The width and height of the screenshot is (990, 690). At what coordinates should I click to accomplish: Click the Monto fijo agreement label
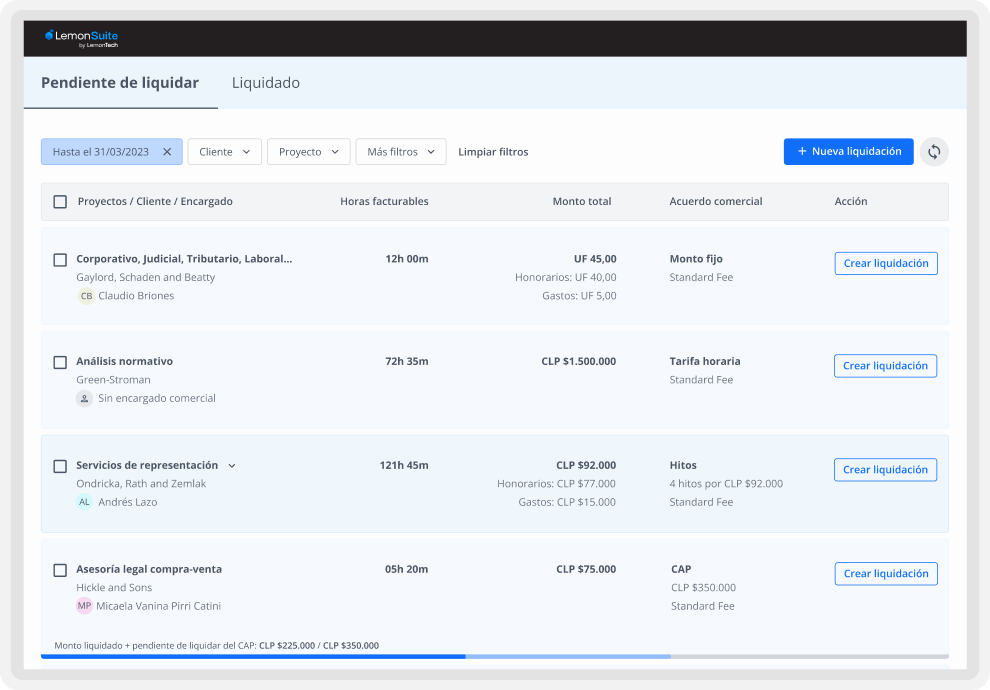[696, 259]
